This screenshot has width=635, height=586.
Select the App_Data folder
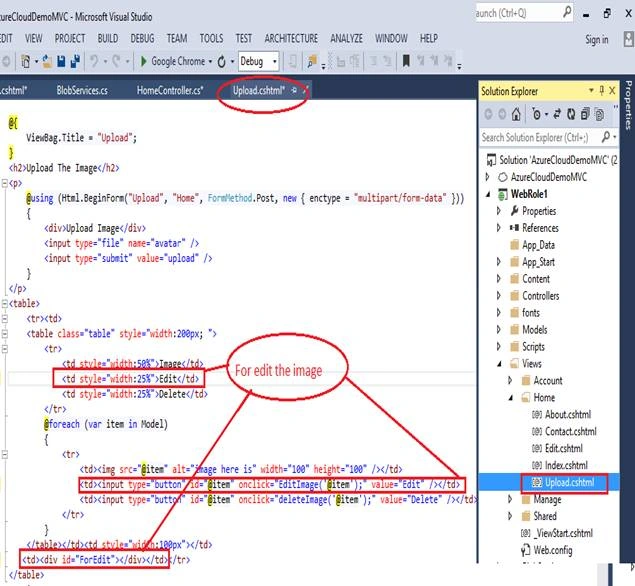pyautogui.click(x=538, y=245)
